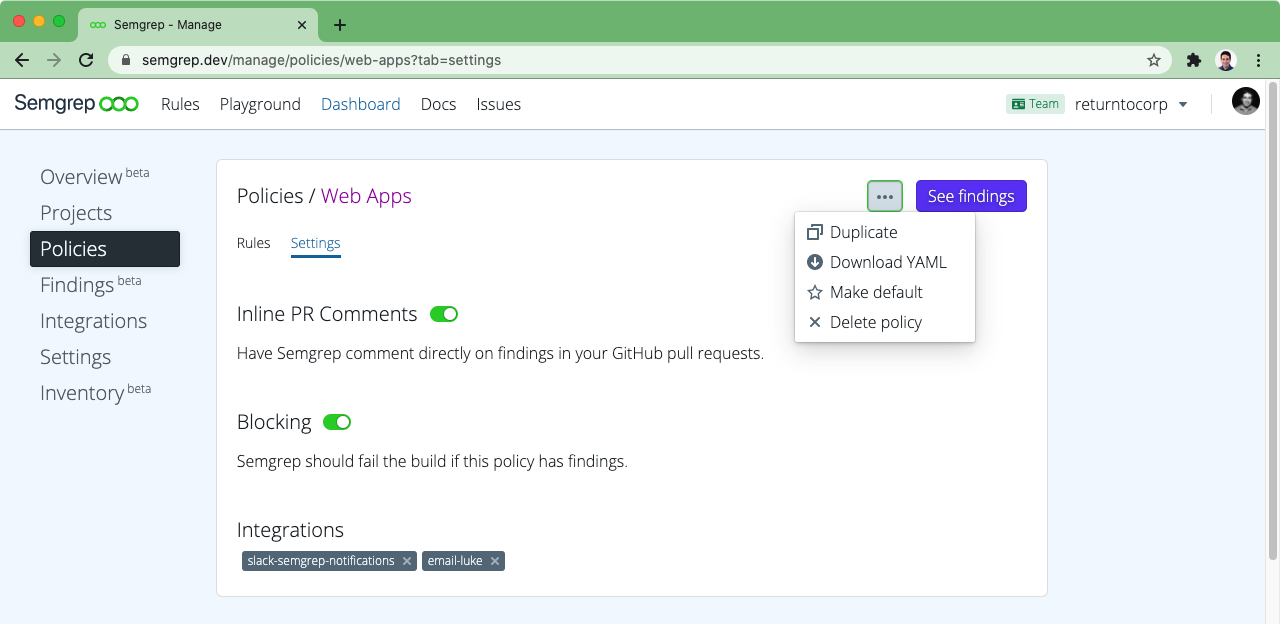Choose Download YAML from the menu
This screenshot has width=1280, height=624.
885,262
